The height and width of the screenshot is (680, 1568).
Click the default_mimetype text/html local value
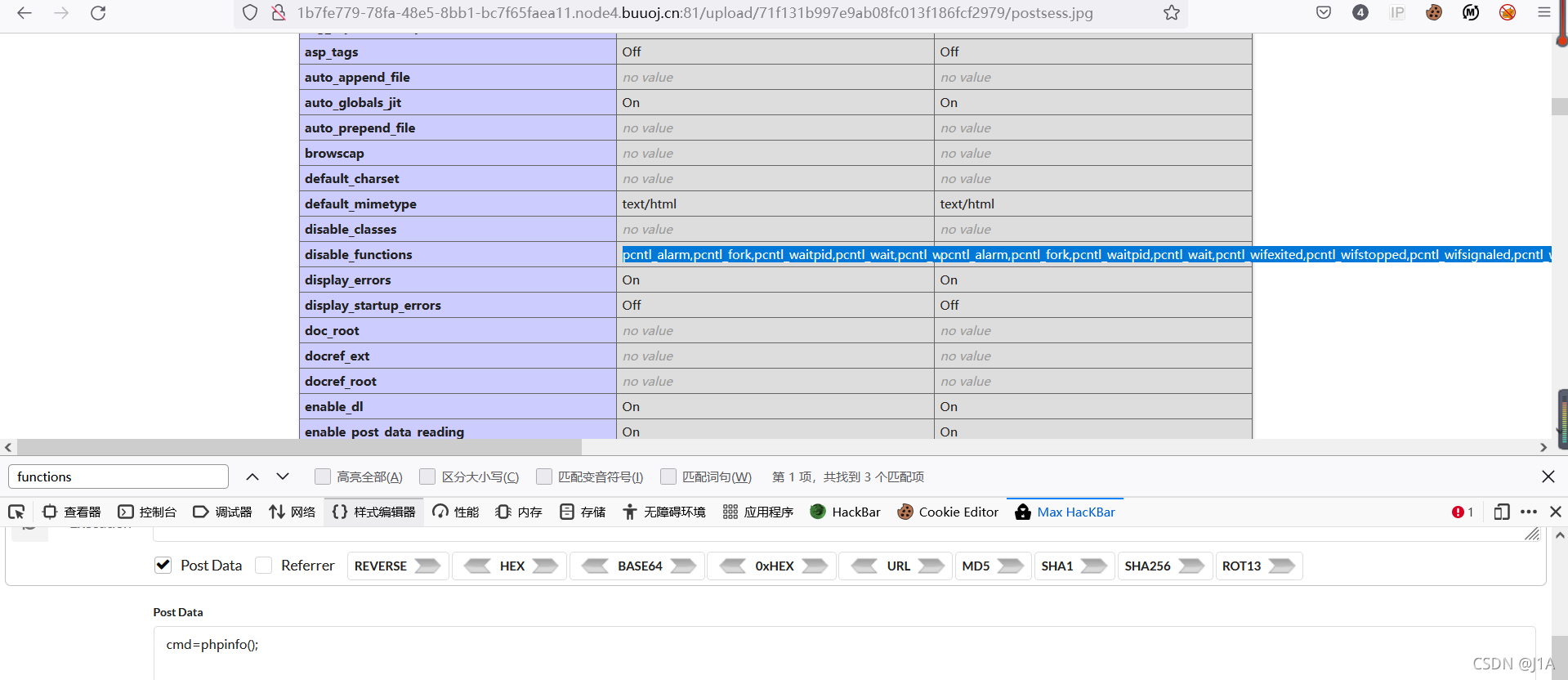point(650,204)
